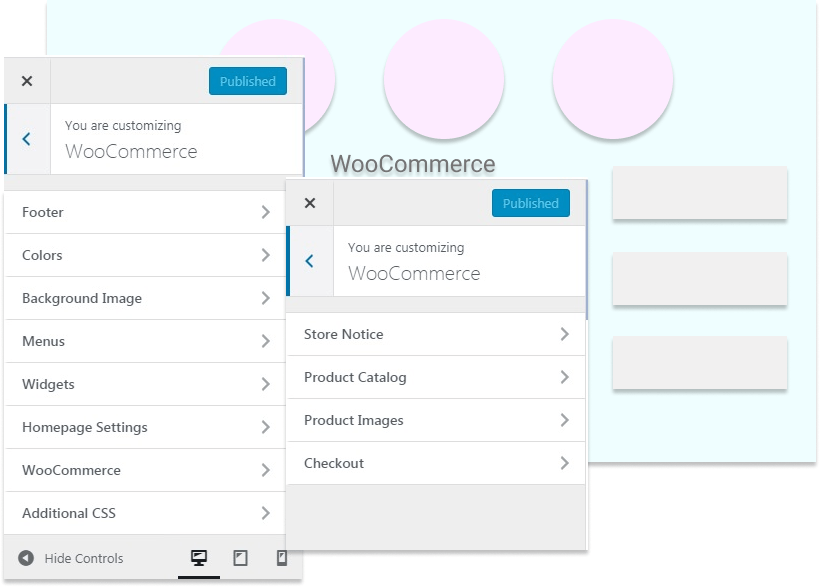Click the Published button in left panel

click(x=247, y=81)
